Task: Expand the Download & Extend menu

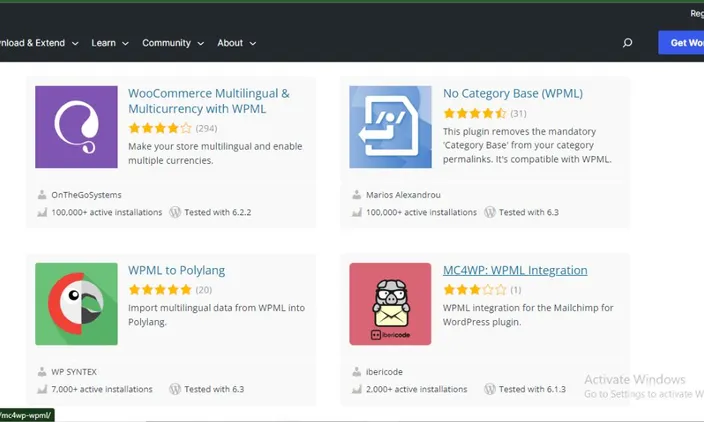Action: pyautogui.click(x=38, y=43)
